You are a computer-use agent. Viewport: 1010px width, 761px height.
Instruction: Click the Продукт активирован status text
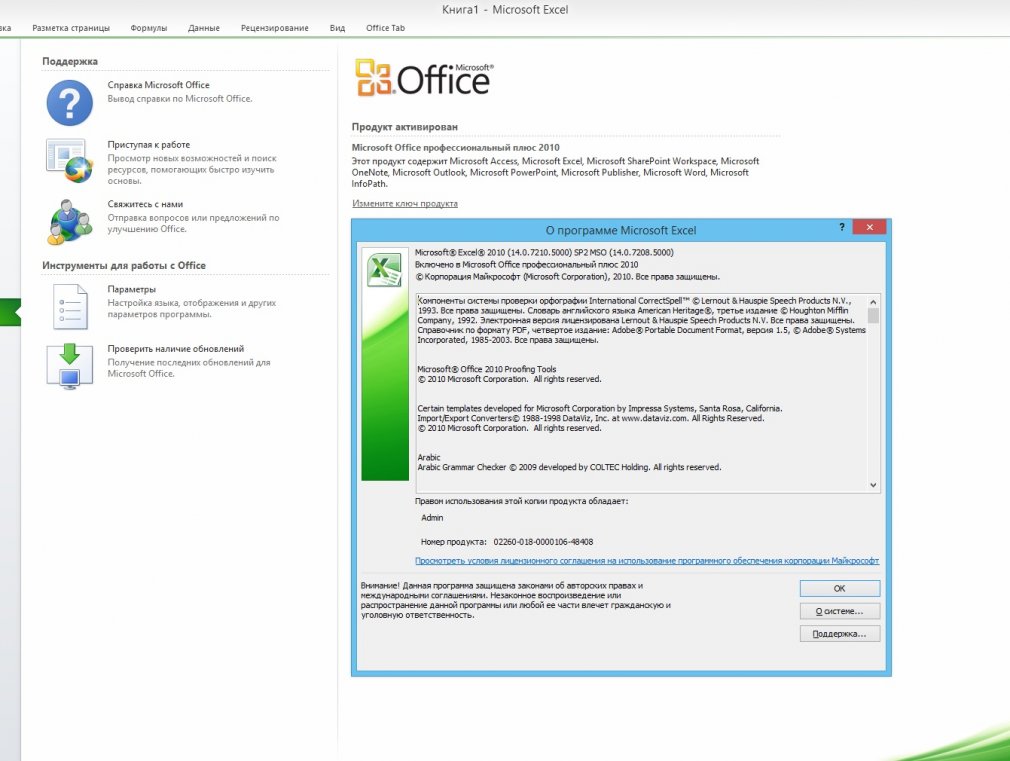(x=405, y=127)
